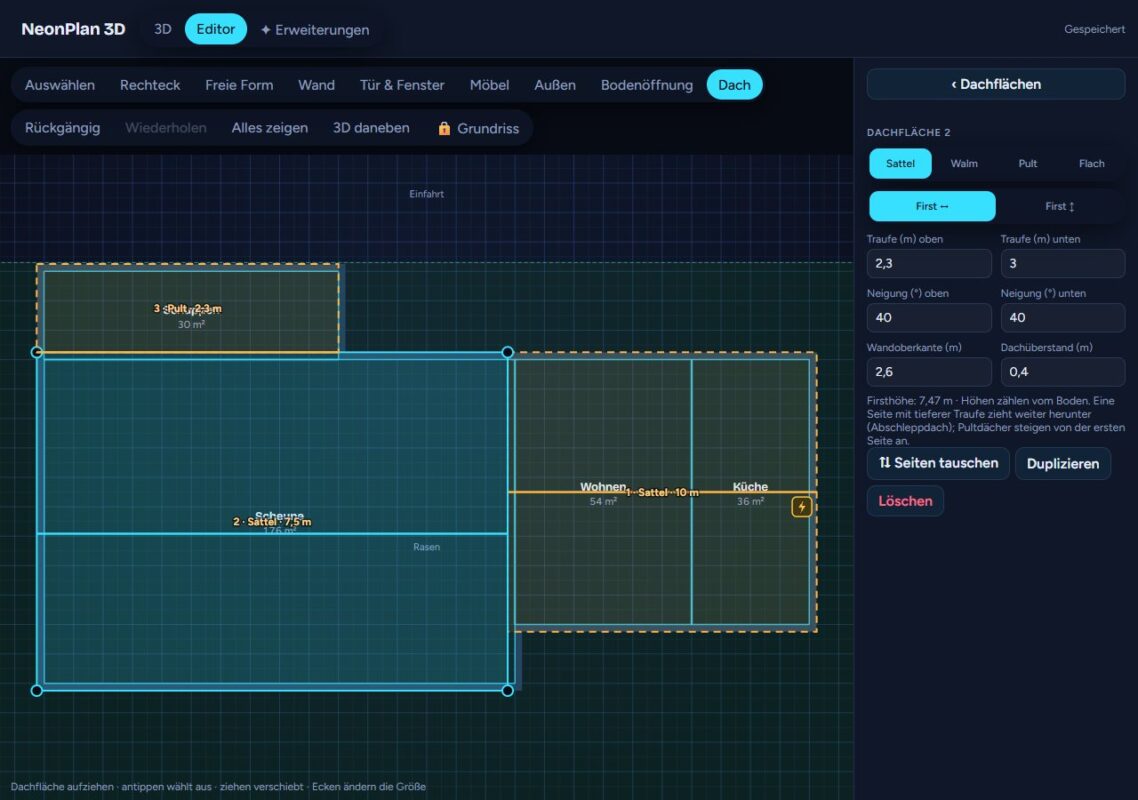Focus the Traufe (m) unten field
Screen dimensions: 1138x800
click(x=1063, y=264)
